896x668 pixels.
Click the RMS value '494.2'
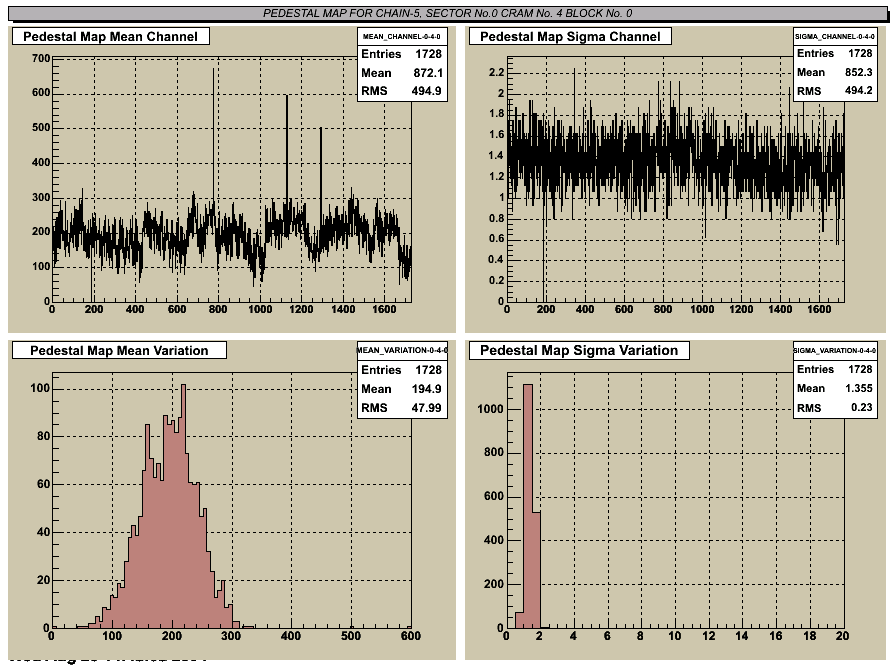(858, 91)
